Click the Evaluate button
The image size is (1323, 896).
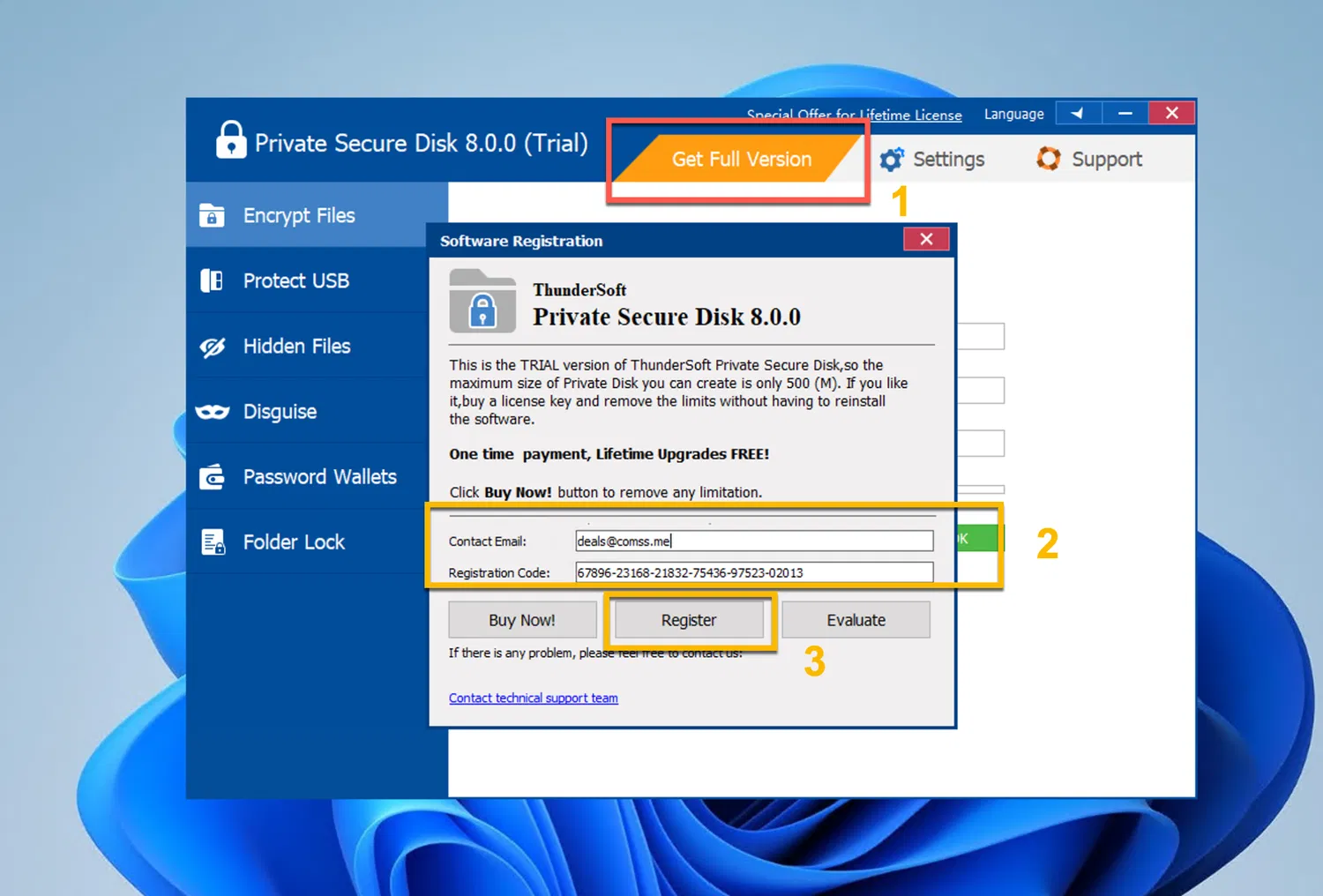click(856, 620)
